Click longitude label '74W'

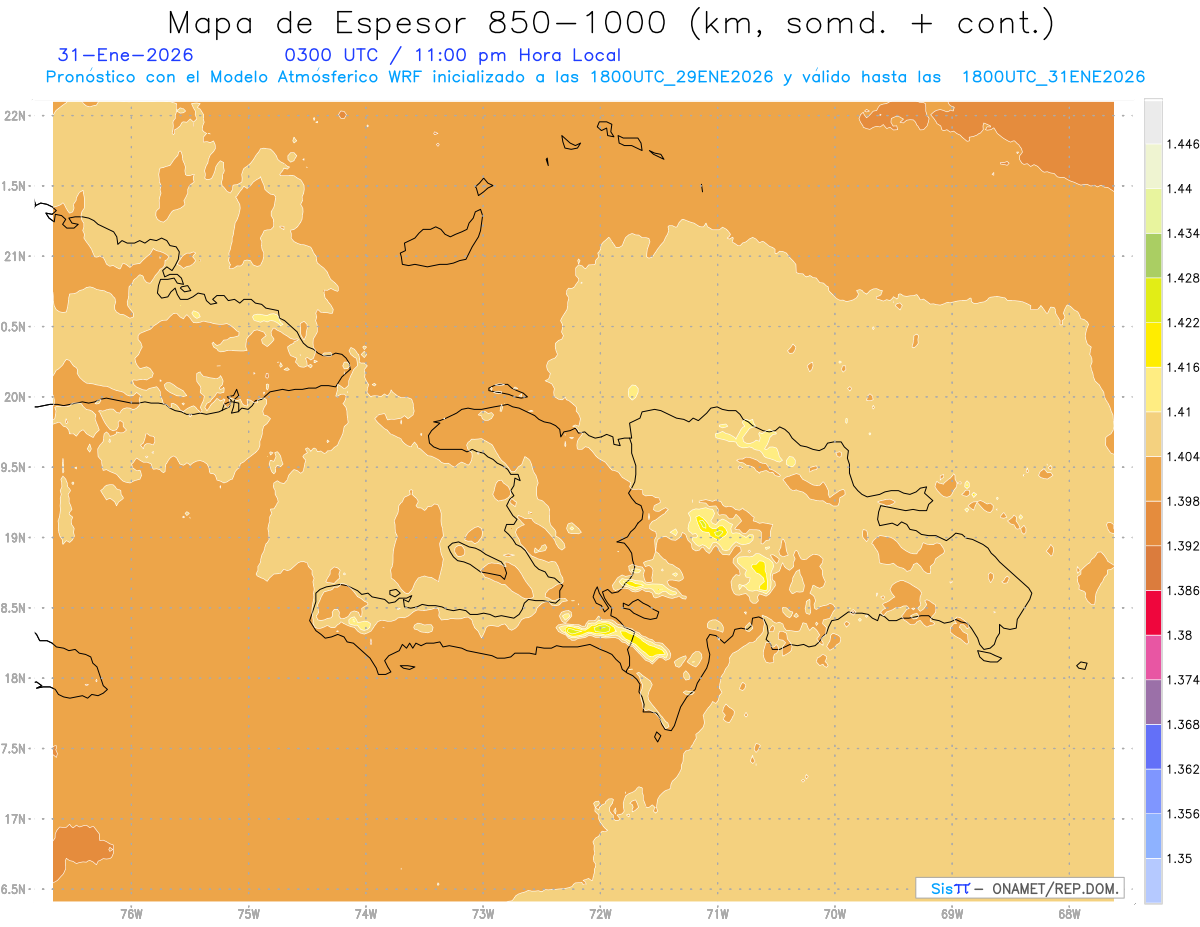click(x=366, y=913)
